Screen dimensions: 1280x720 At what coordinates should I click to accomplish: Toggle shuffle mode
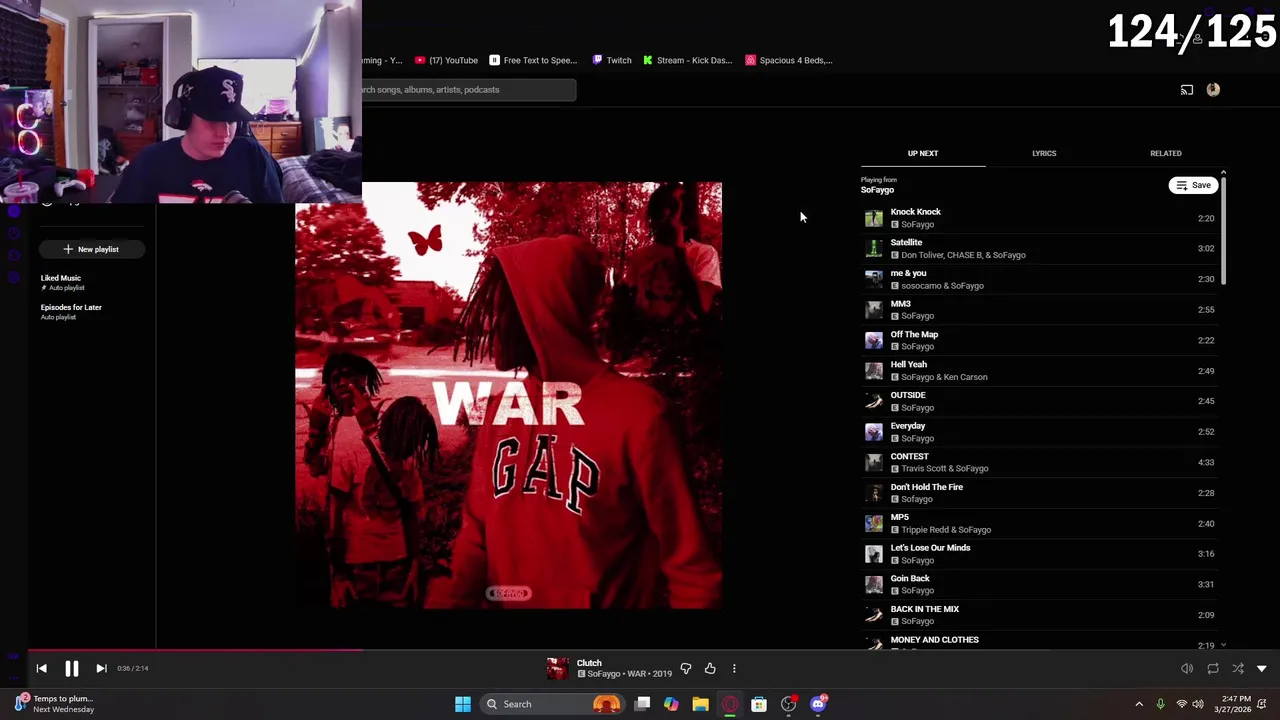click(1238, 668)
